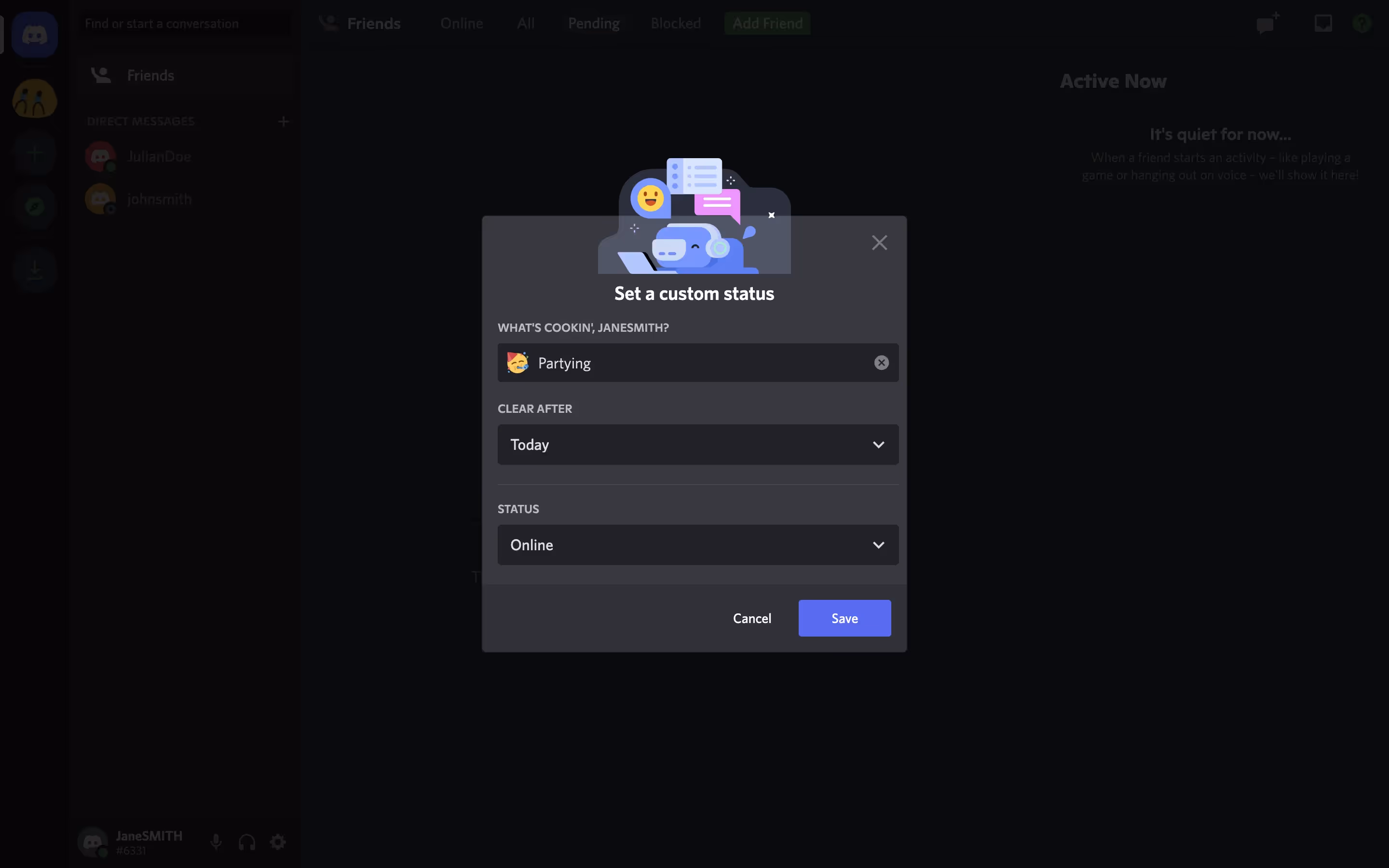Screen dimensions: 1389x868
Task: Click the party face emoji picker
Action: [517, 363]
